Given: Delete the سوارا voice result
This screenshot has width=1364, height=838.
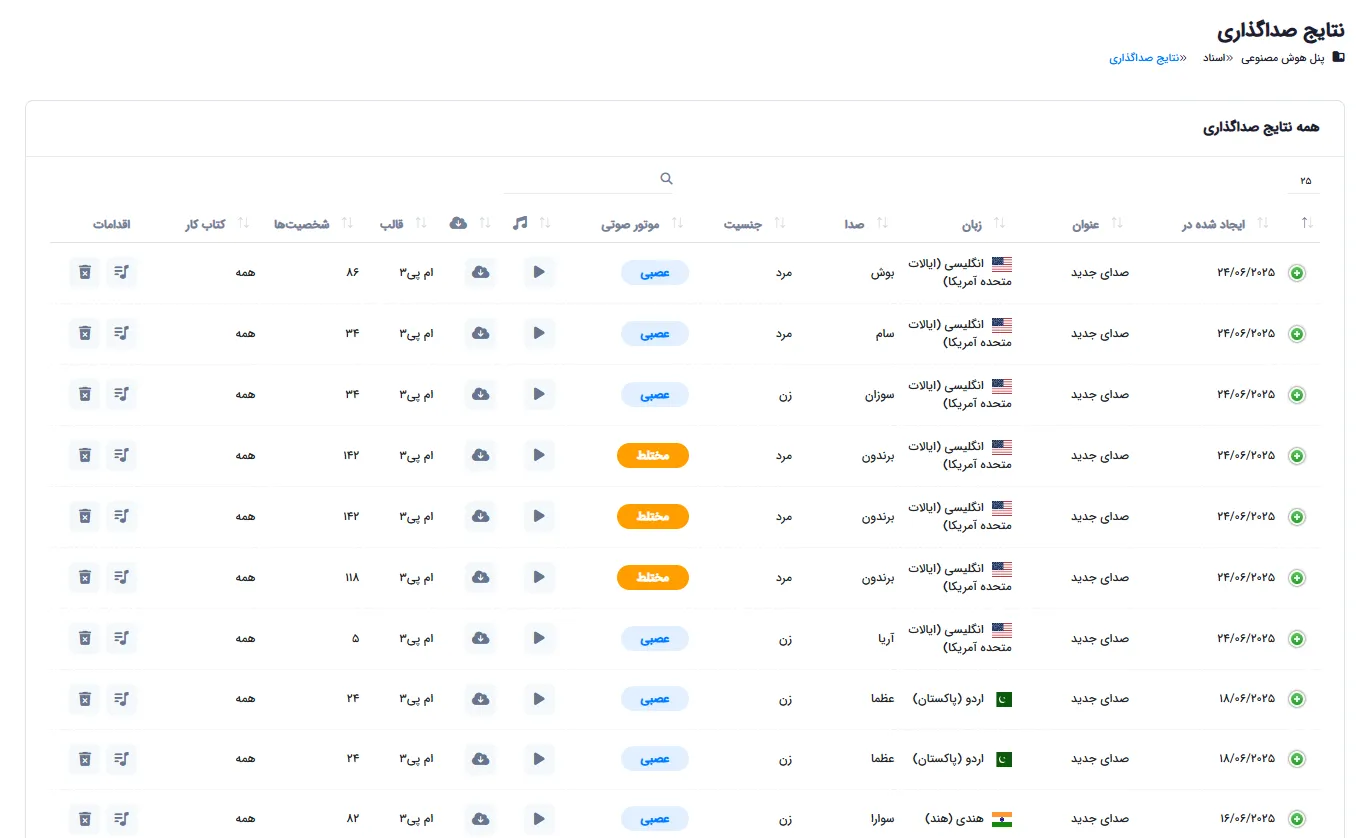Looking at the screenshot, I should (85, 819).
